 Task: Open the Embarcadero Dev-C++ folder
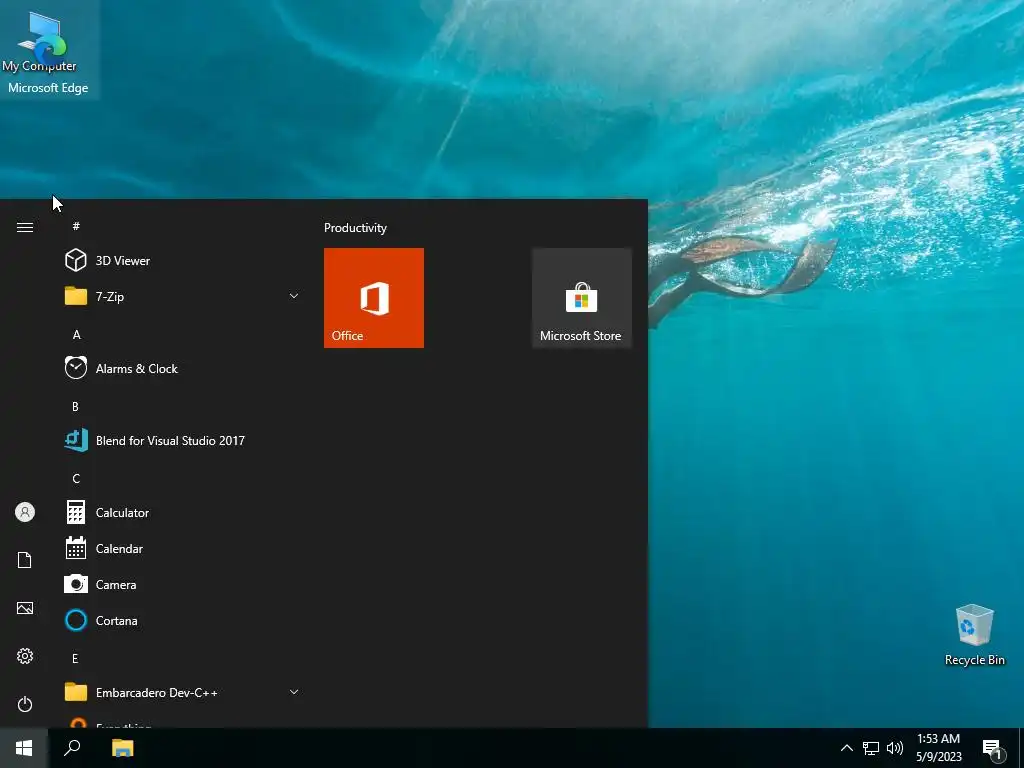(x=181, y=692)
